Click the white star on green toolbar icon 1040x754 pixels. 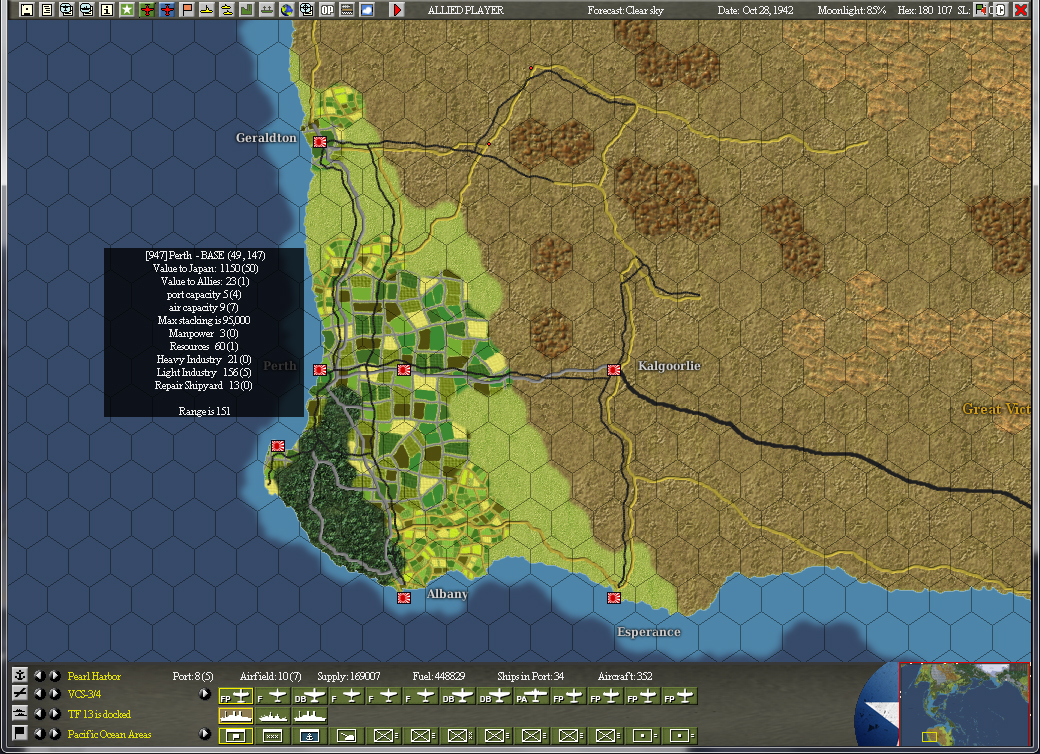[x=126, y=10]
